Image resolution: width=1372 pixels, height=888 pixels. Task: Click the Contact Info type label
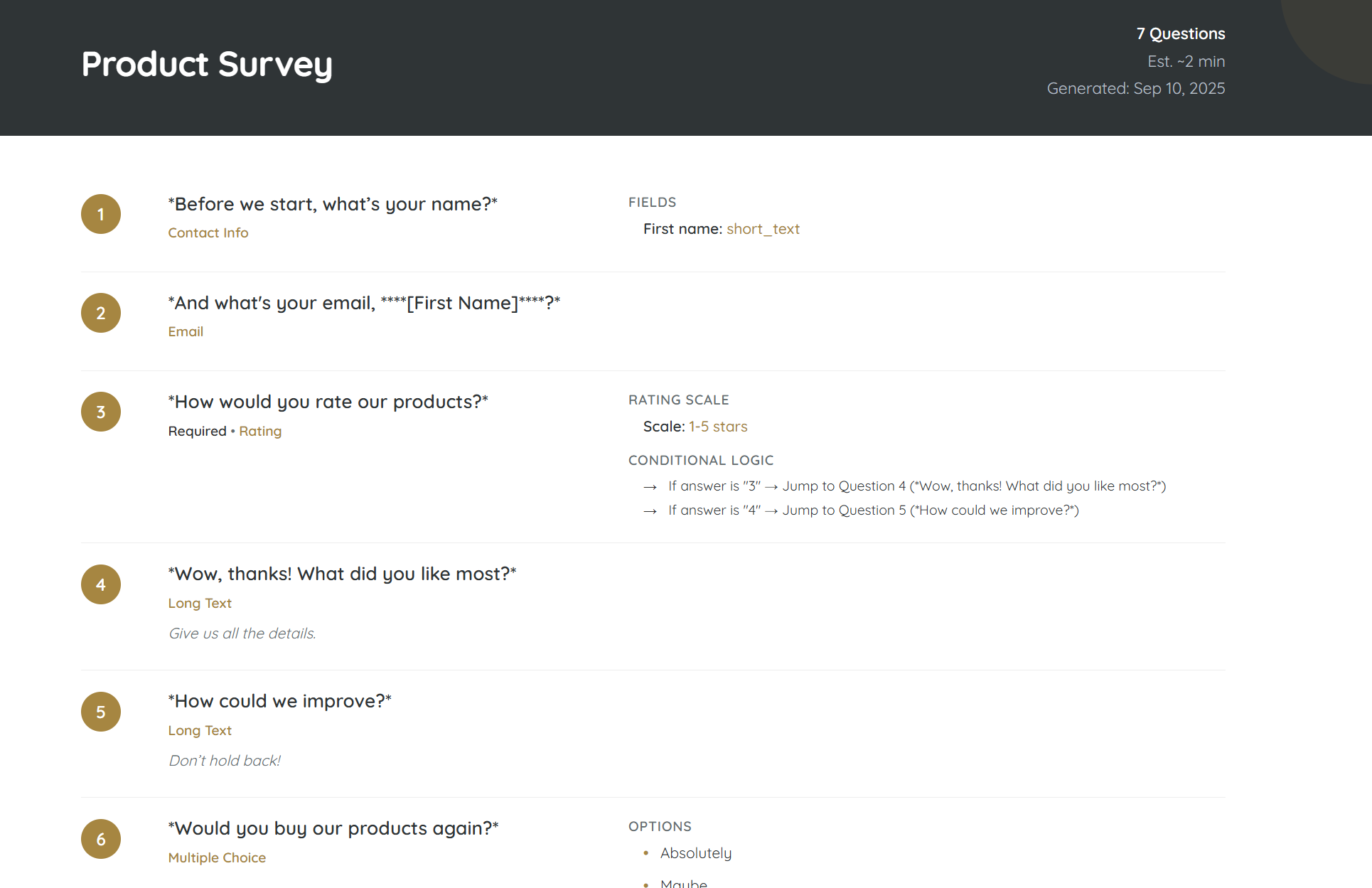[x=208, y=232]
